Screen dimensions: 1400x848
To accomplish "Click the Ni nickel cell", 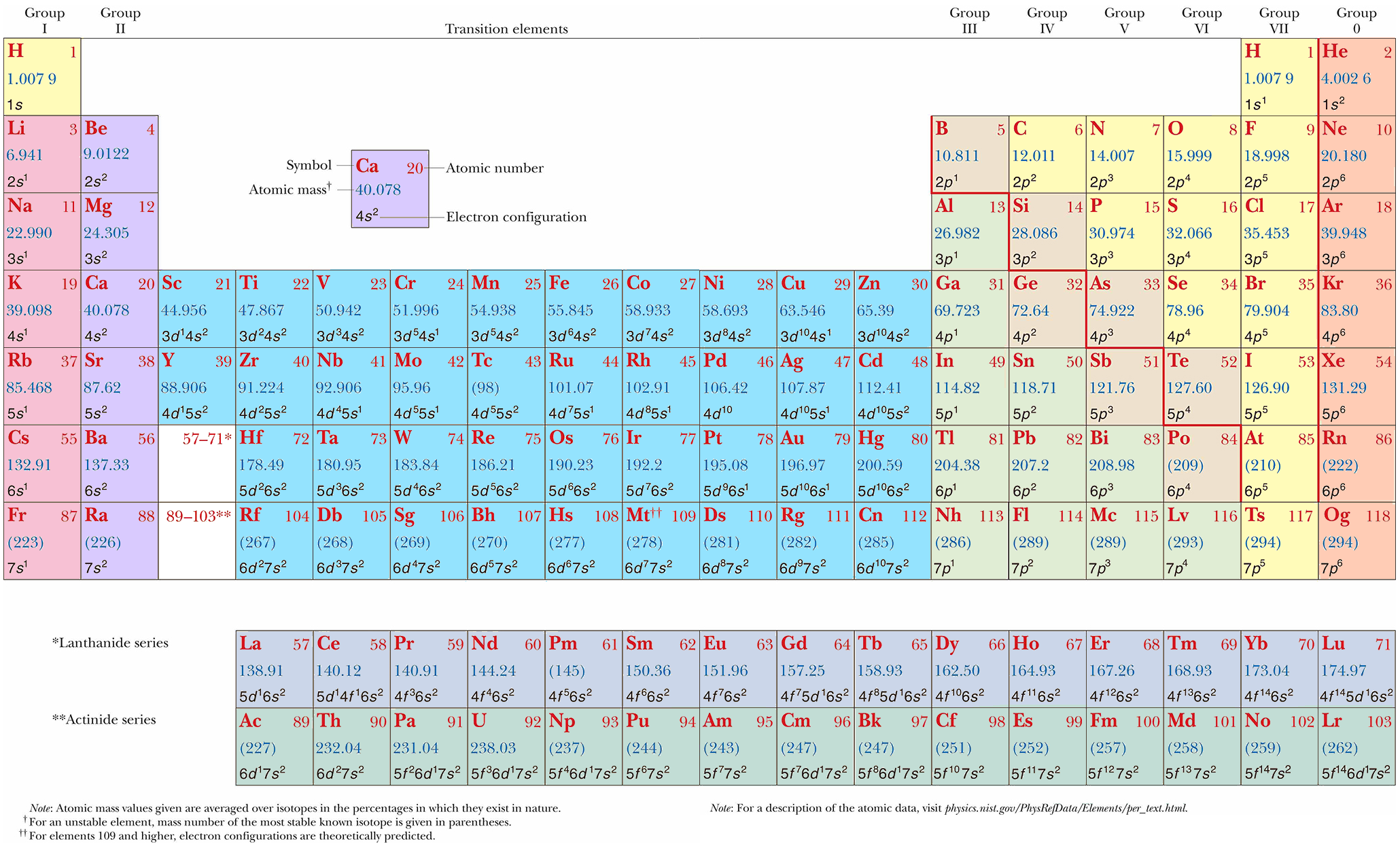I will click(739, 309).
